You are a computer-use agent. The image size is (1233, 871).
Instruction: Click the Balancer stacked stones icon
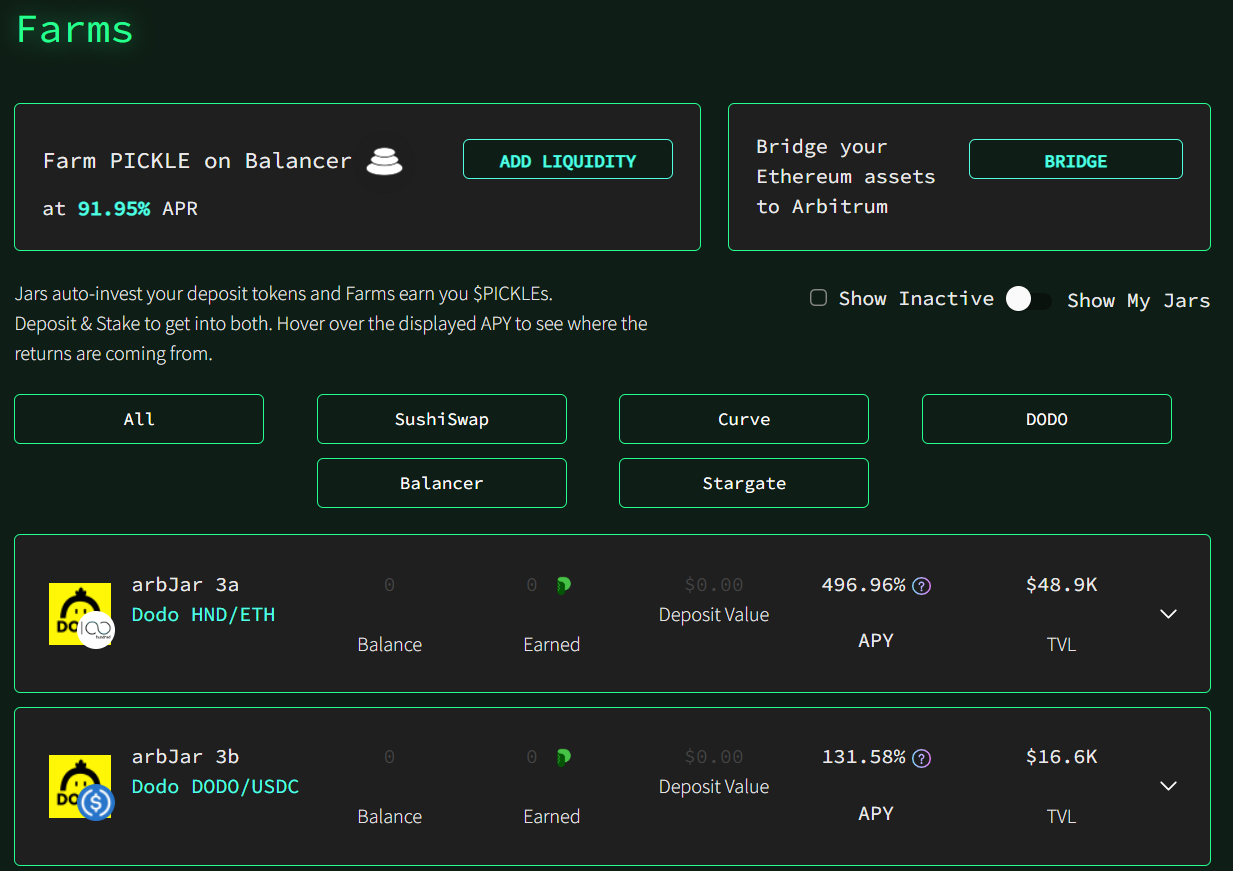point(384,161)
